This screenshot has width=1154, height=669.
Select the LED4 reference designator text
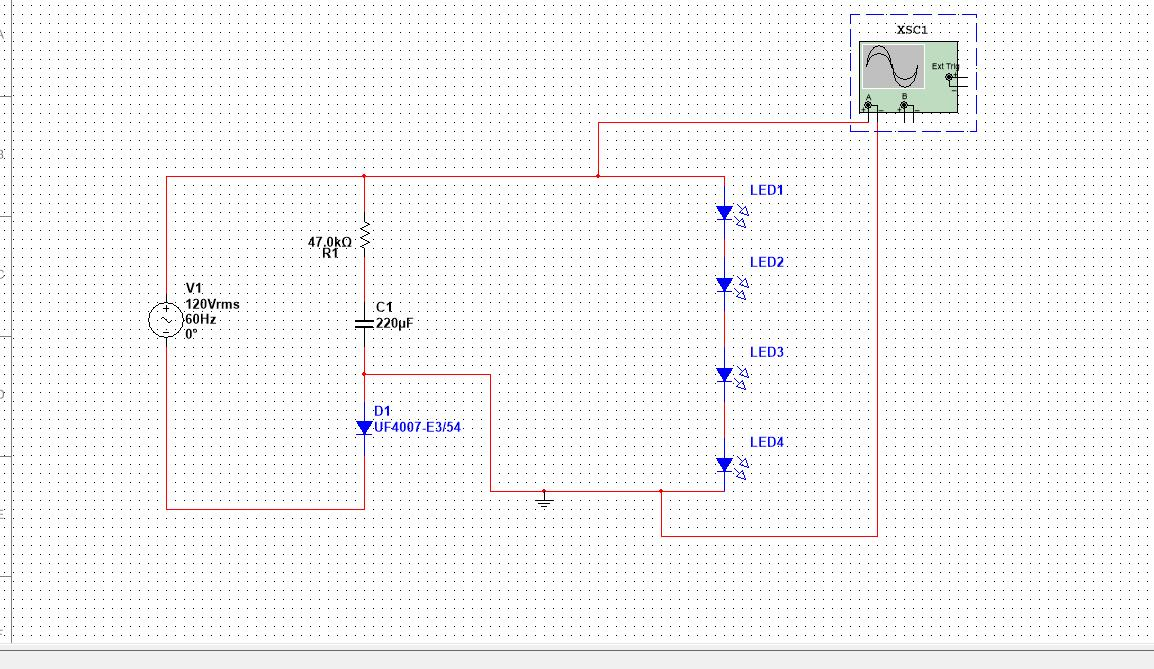click(x=767, y=442)
